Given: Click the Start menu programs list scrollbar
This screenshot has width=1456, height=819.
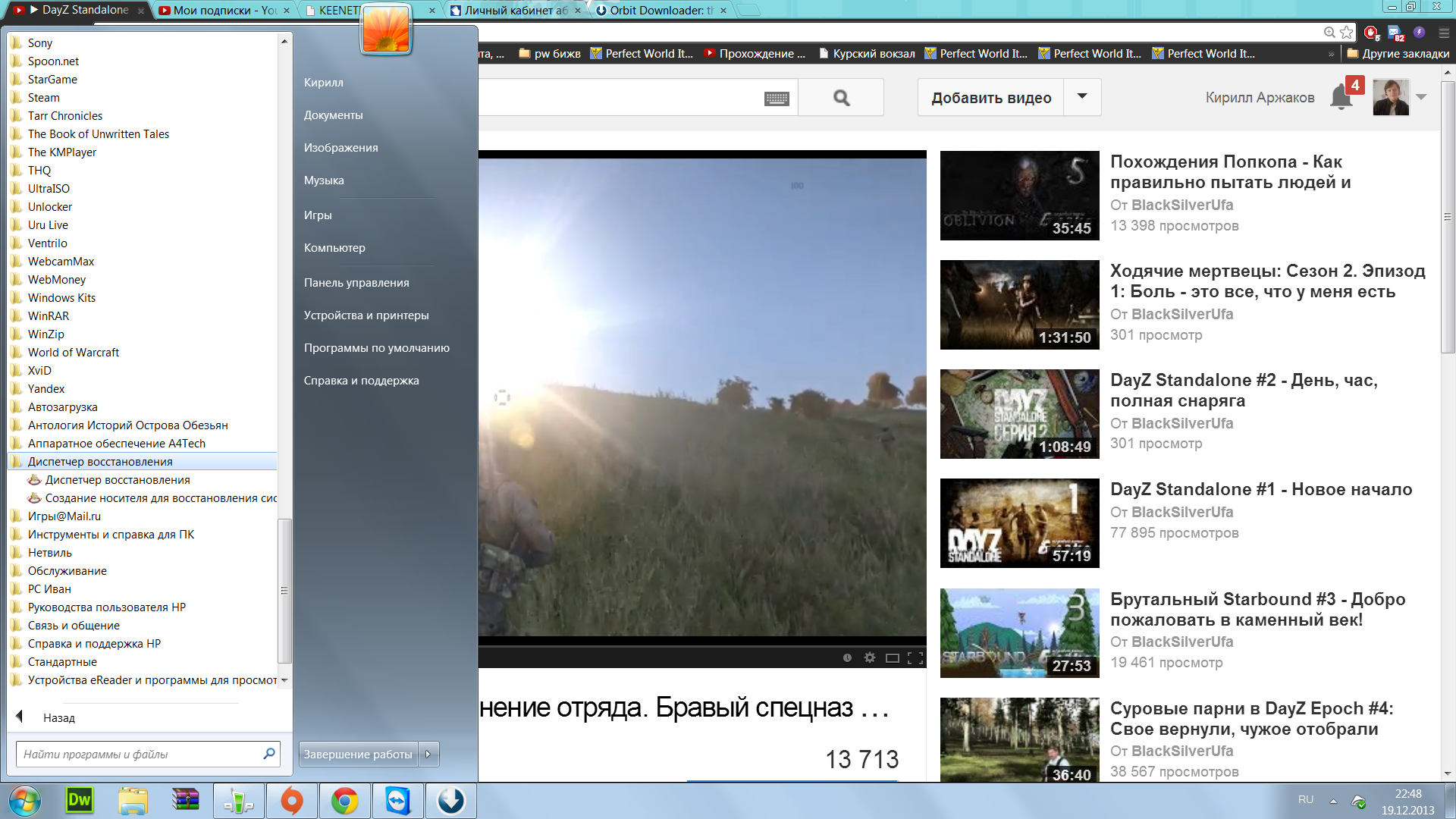Looking at the screenshot, I should click(x=284, y=591).
